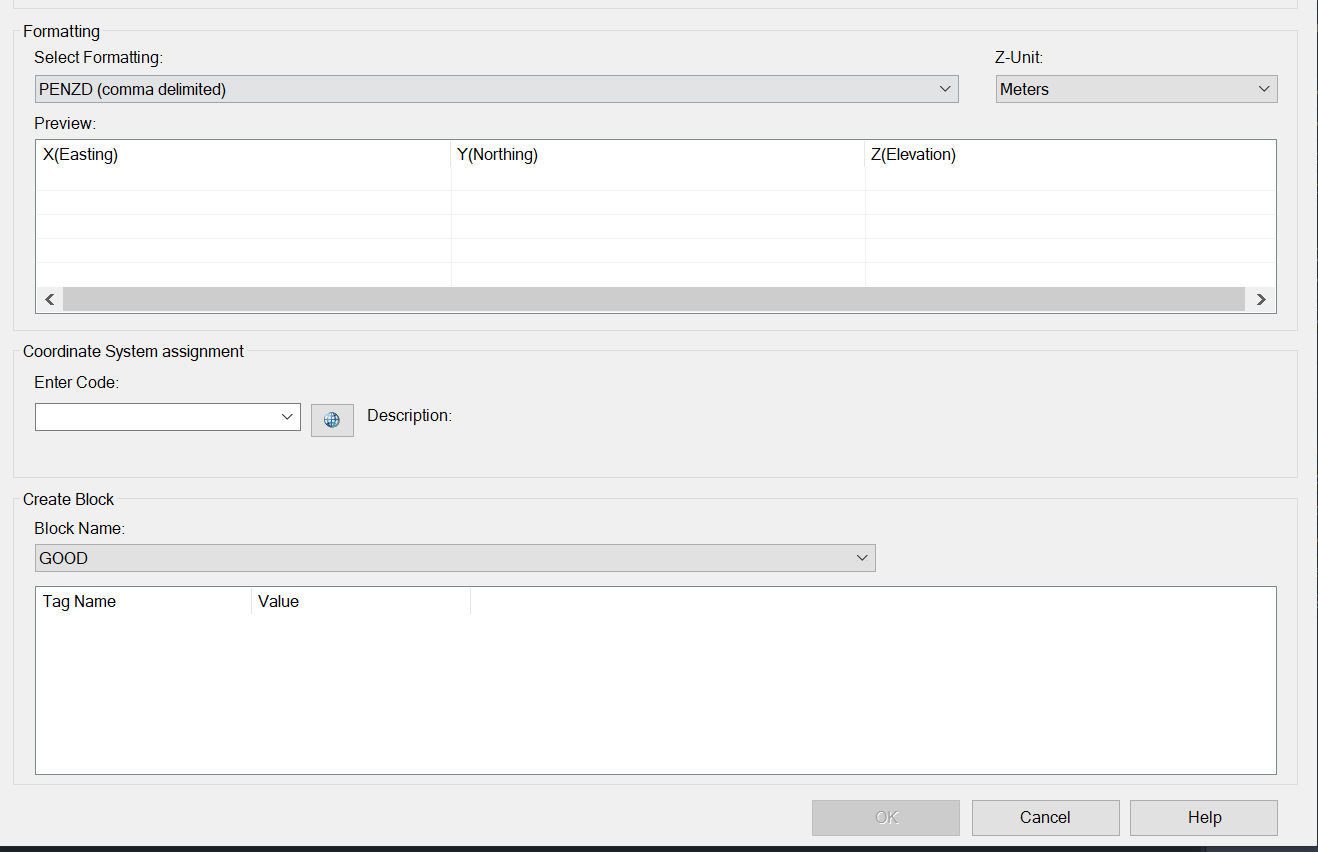The image size is (1318, 852).
Task: Expand the Enter Code combo box
Action: tap(289, 417)
